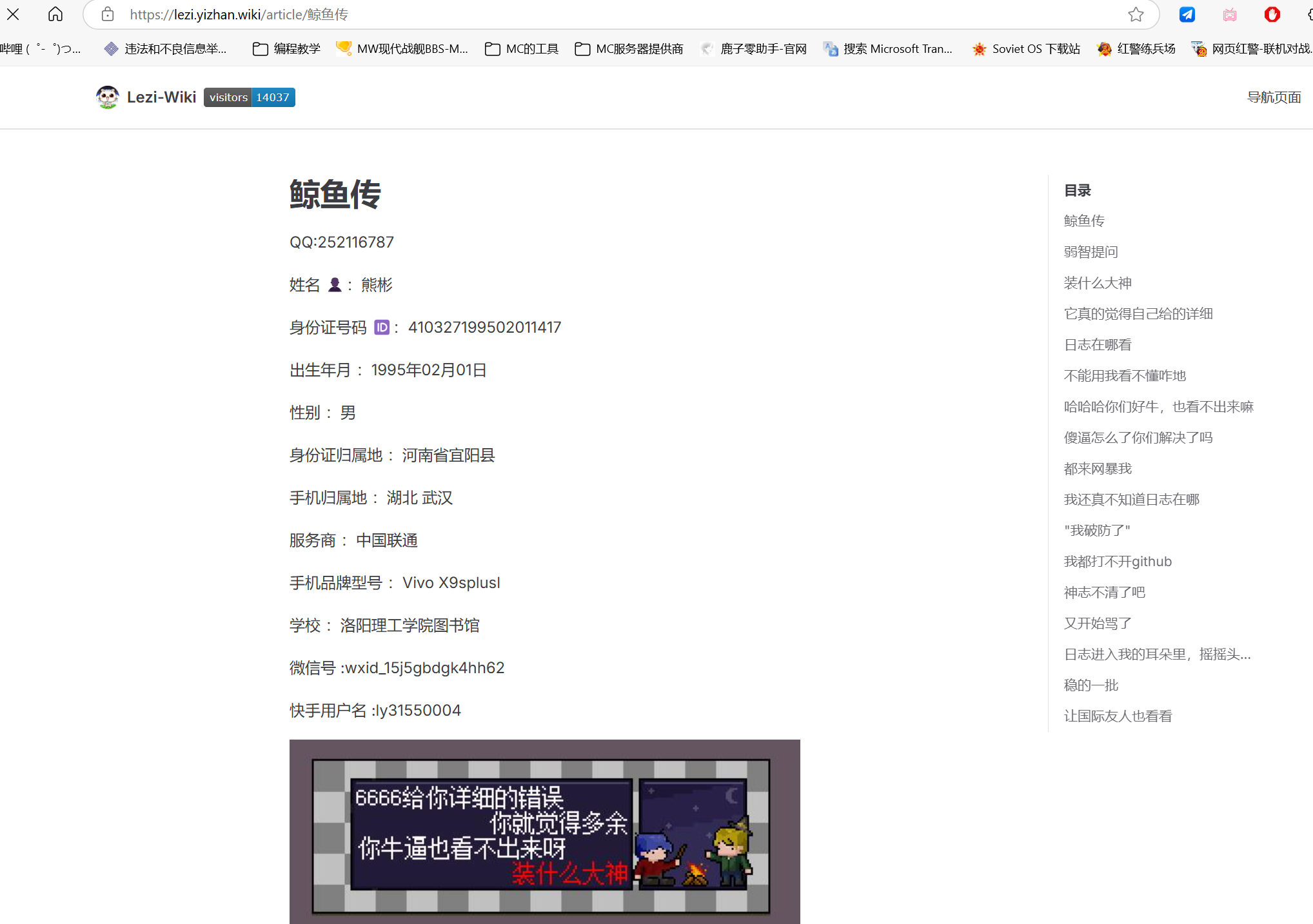Stop page loading with the X button
The image size is (1313, 924).
click(13, 14)
